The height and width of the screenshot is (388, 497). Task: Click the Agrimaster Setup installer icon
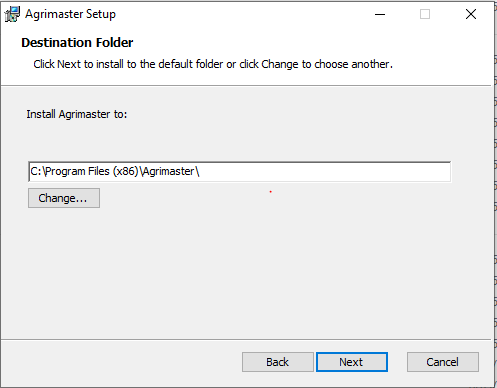[12, 14]
